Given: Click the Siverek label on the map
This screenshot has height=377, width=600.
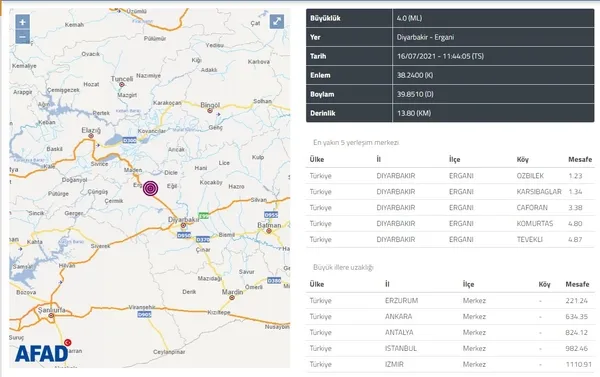Looking at the screenshot, I should 100,246.
